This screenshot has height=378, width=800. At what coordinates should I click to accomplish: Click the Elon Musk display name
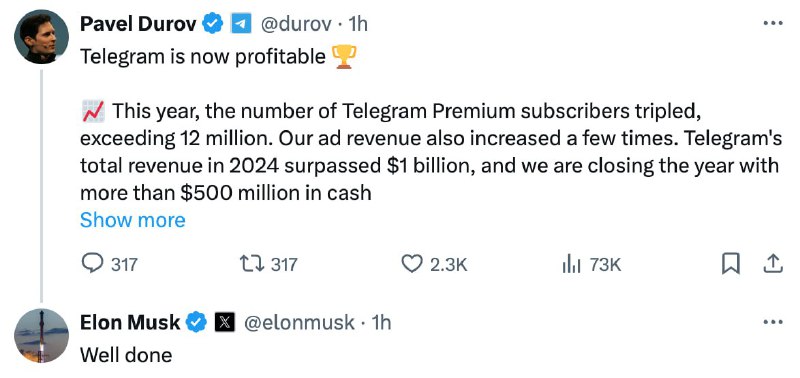[130, 322]
